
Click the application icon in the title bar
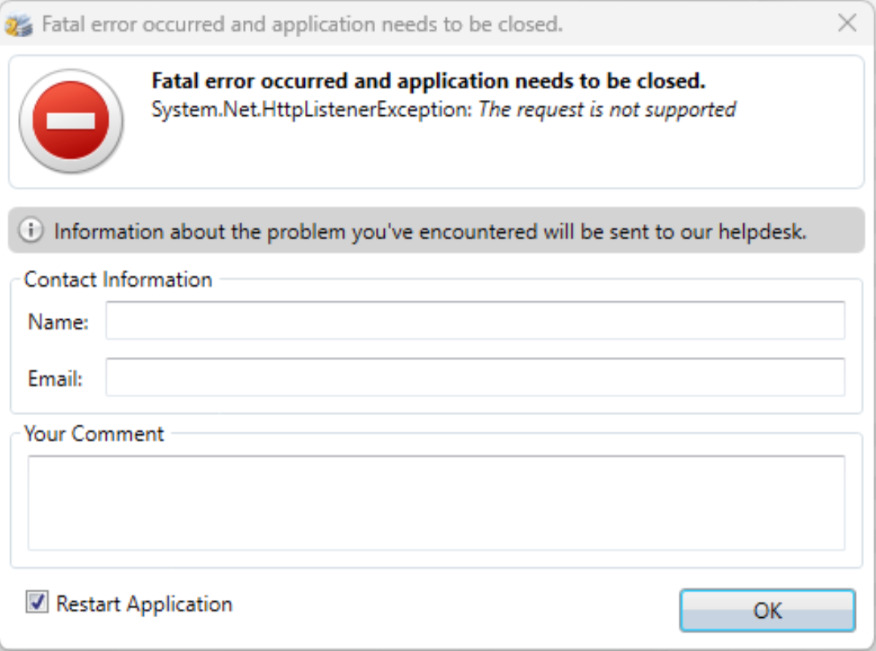coord(19,24)
